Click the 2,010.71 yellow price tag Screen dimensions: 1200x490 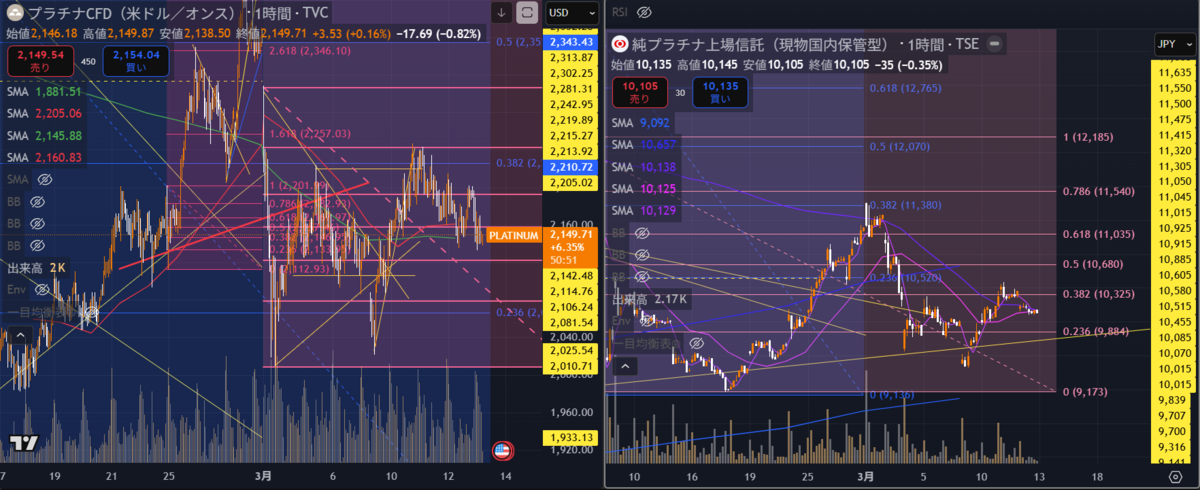[569, 367]
